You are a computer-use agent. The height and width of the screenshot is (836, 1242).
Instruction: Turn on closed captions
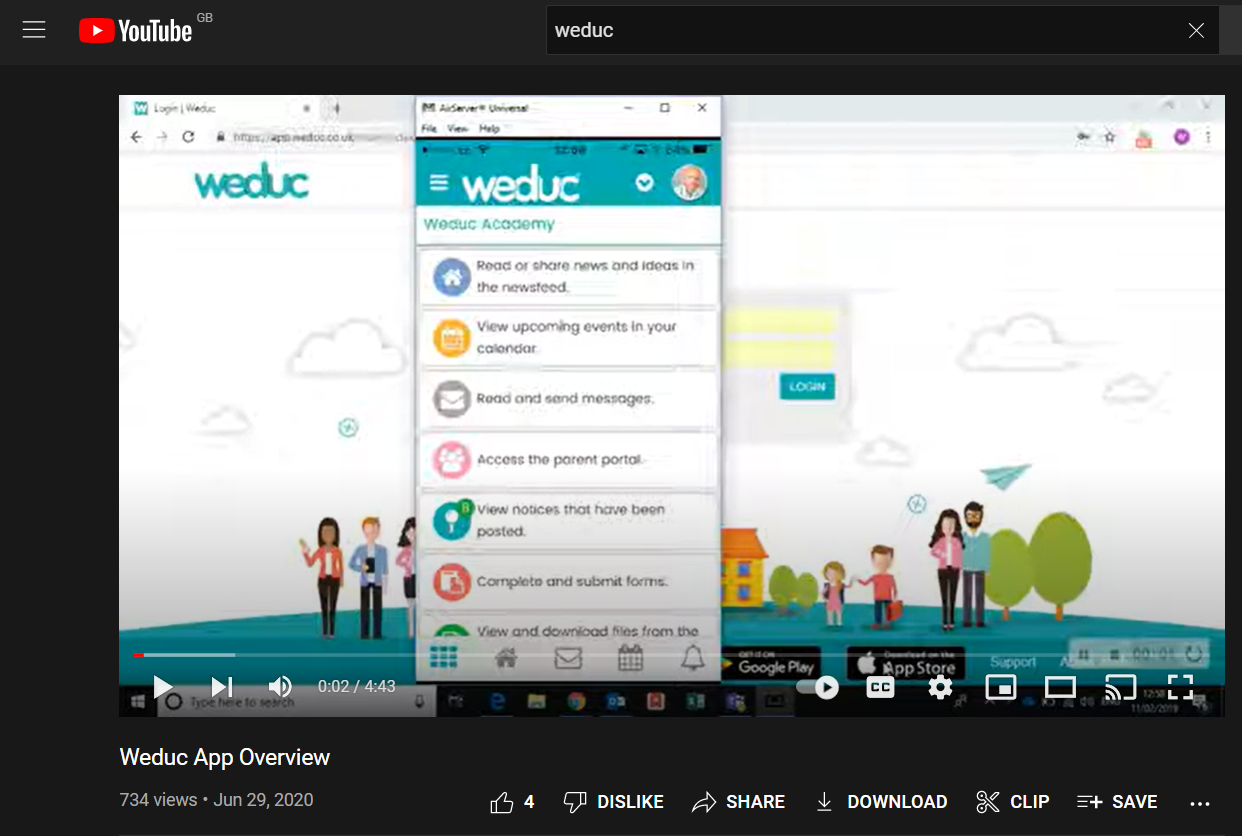pyautogui.click(x=880, y=687)
